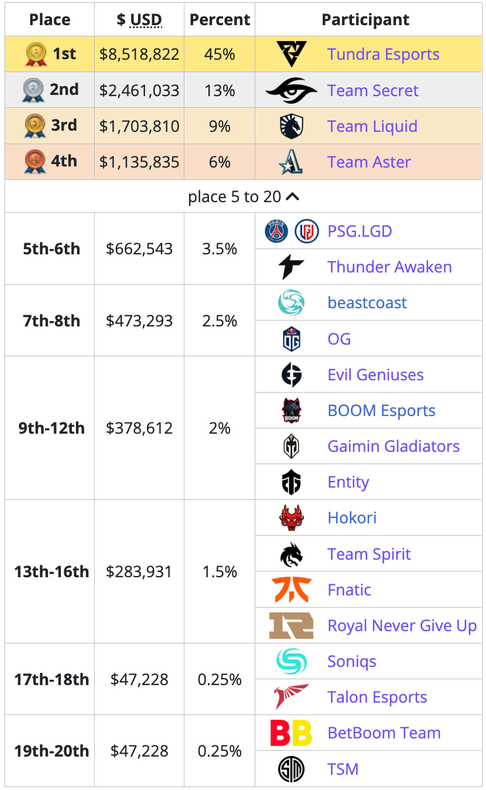Click the LGD red shield logo
Viewport: 486px width, 790px height.
coord(306,231)
